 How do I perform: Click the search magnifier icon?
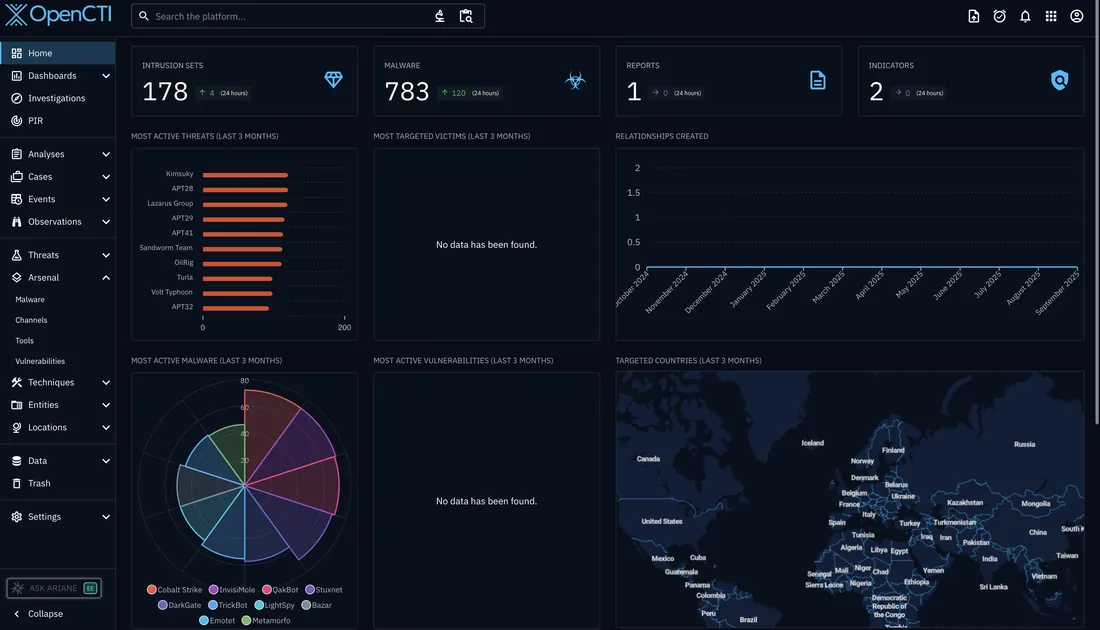coord(144,16)
